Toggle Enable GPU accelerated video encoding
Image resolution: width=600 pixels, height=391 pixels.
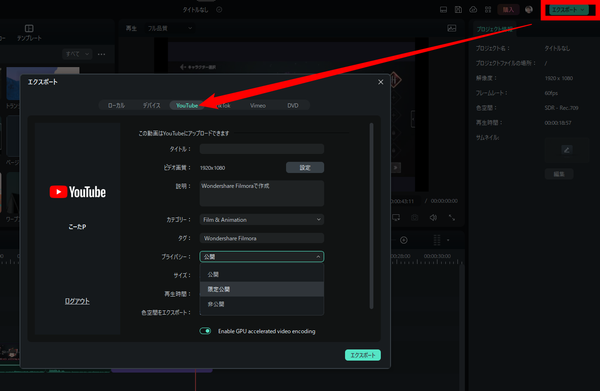click(x=205, y=331)
